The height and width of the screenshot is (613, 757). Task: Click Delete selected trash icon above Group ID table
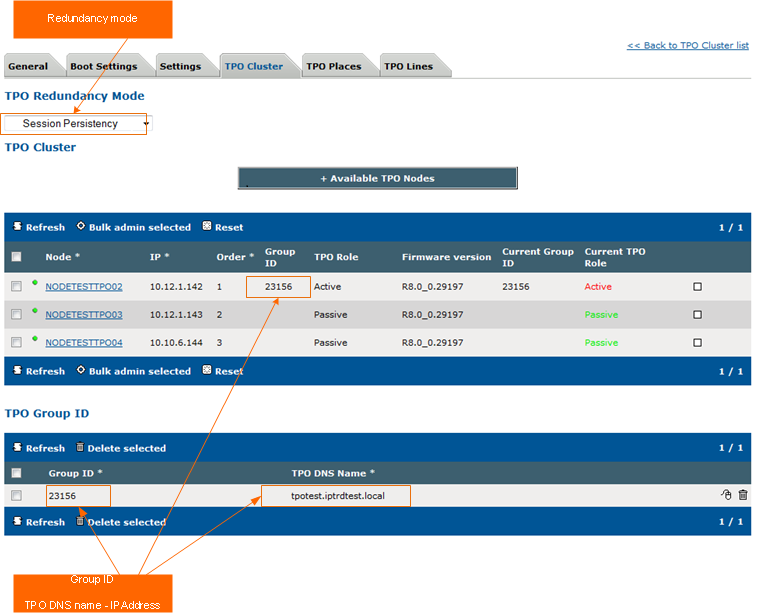coord(80,447)
